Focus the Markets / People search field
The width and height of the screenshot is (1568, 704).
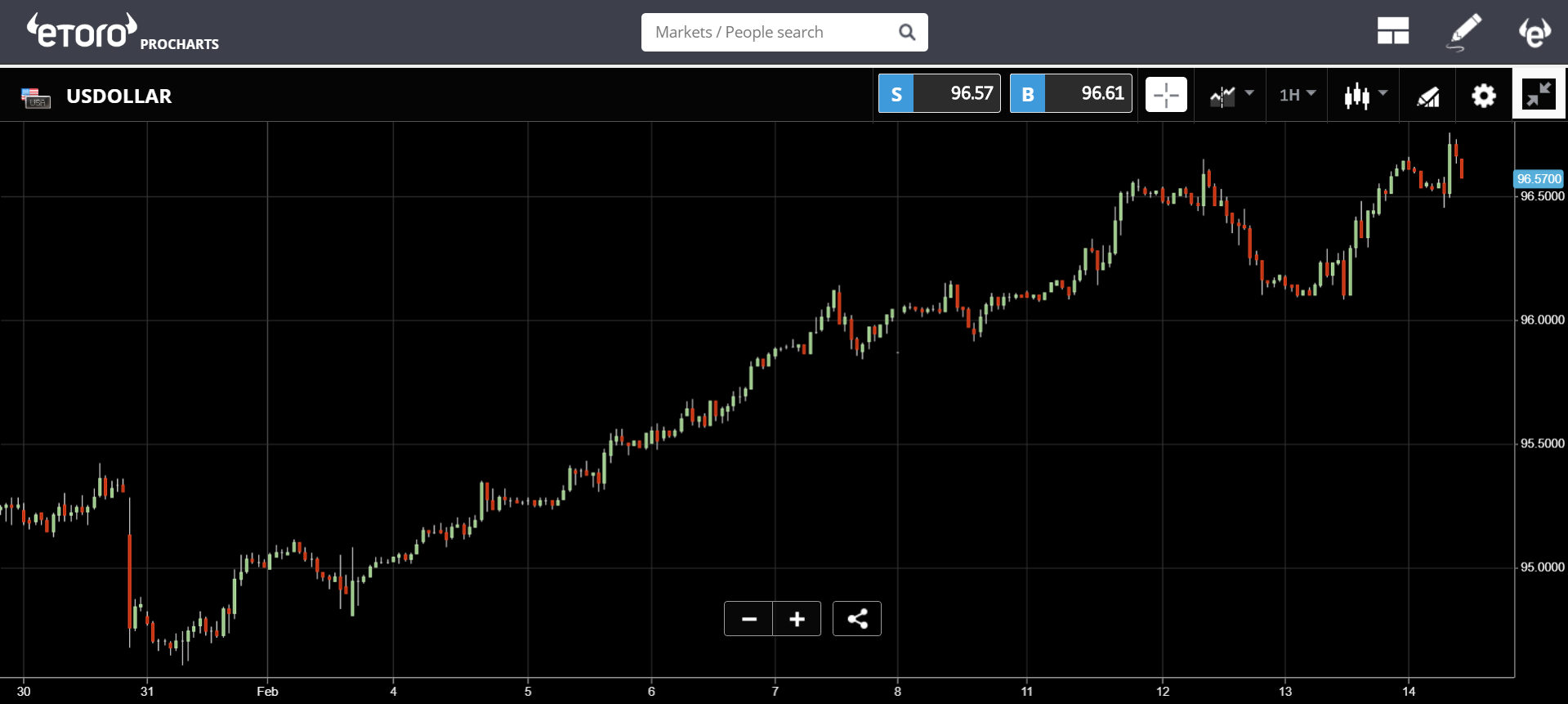point(784,32)
